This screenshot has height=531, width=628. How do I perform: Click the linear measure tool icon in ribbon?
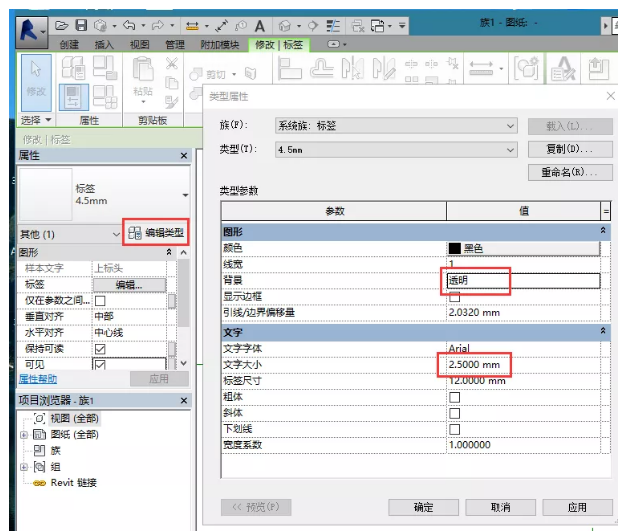coord(481,68)
